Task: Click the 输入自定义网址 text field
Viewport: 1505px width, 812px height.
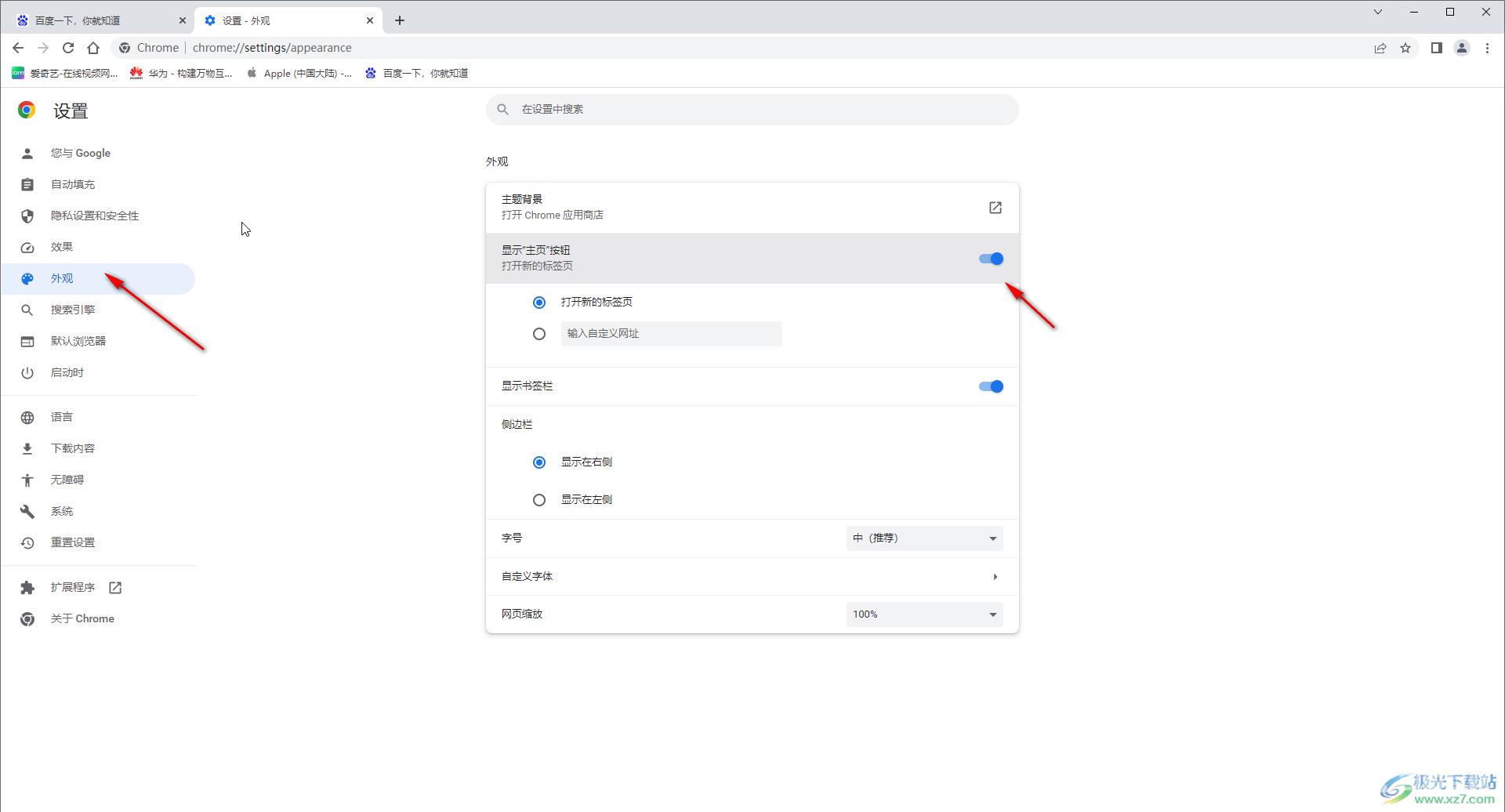Action: [x=671, y=334]
